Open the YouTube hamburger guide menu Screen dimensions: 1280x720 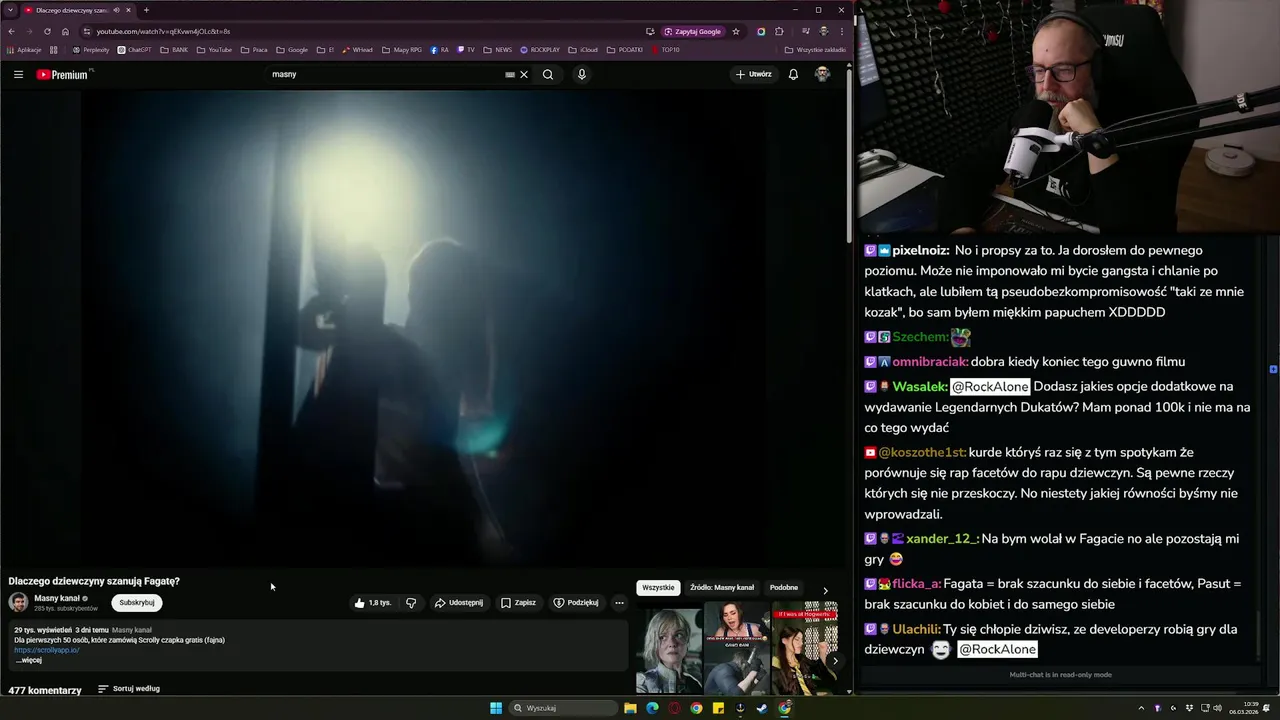point(18,74)
